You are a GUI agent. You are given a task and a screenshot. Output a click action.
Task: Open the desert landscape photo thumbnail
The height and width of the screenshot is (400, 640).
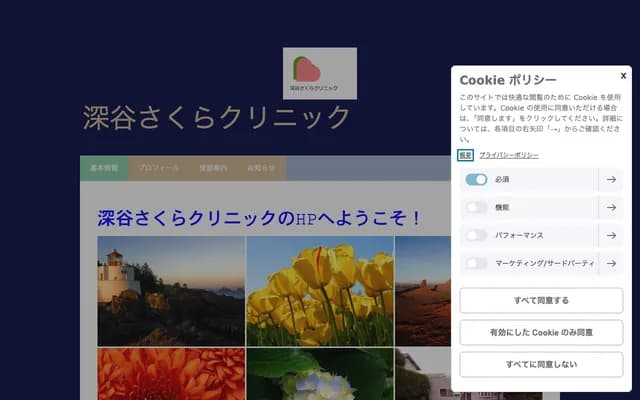pyautogui.click(x=423, y=291)
